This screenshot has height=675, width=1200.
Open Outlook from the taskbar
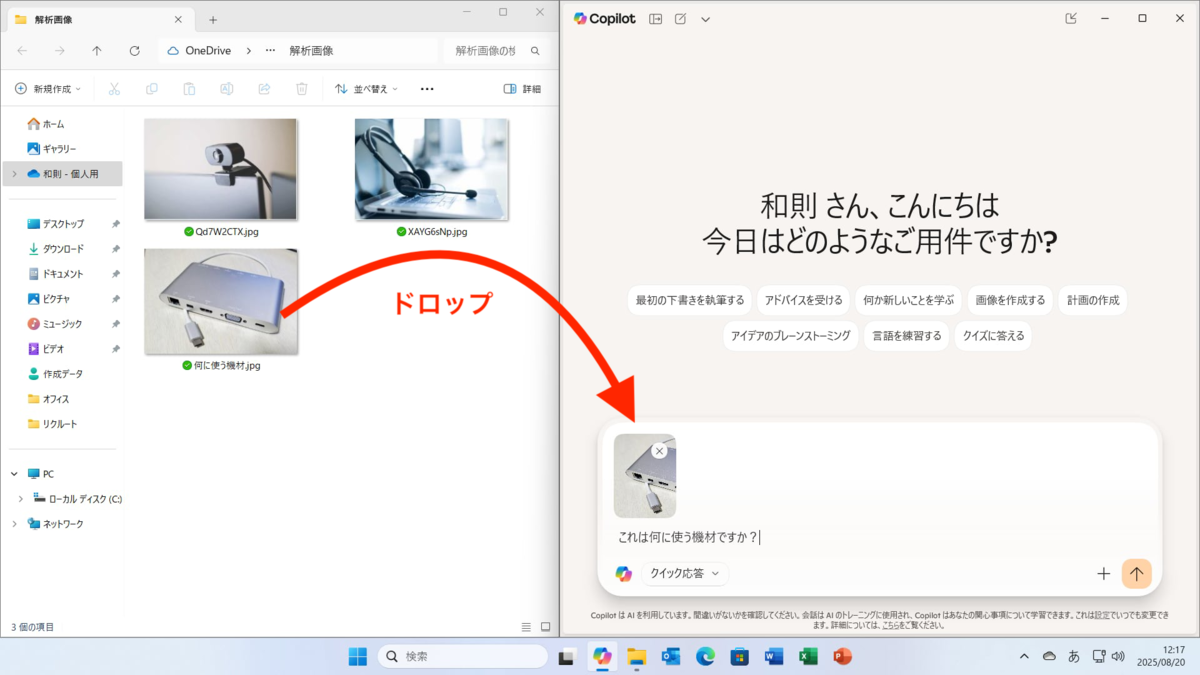(671, 656)
